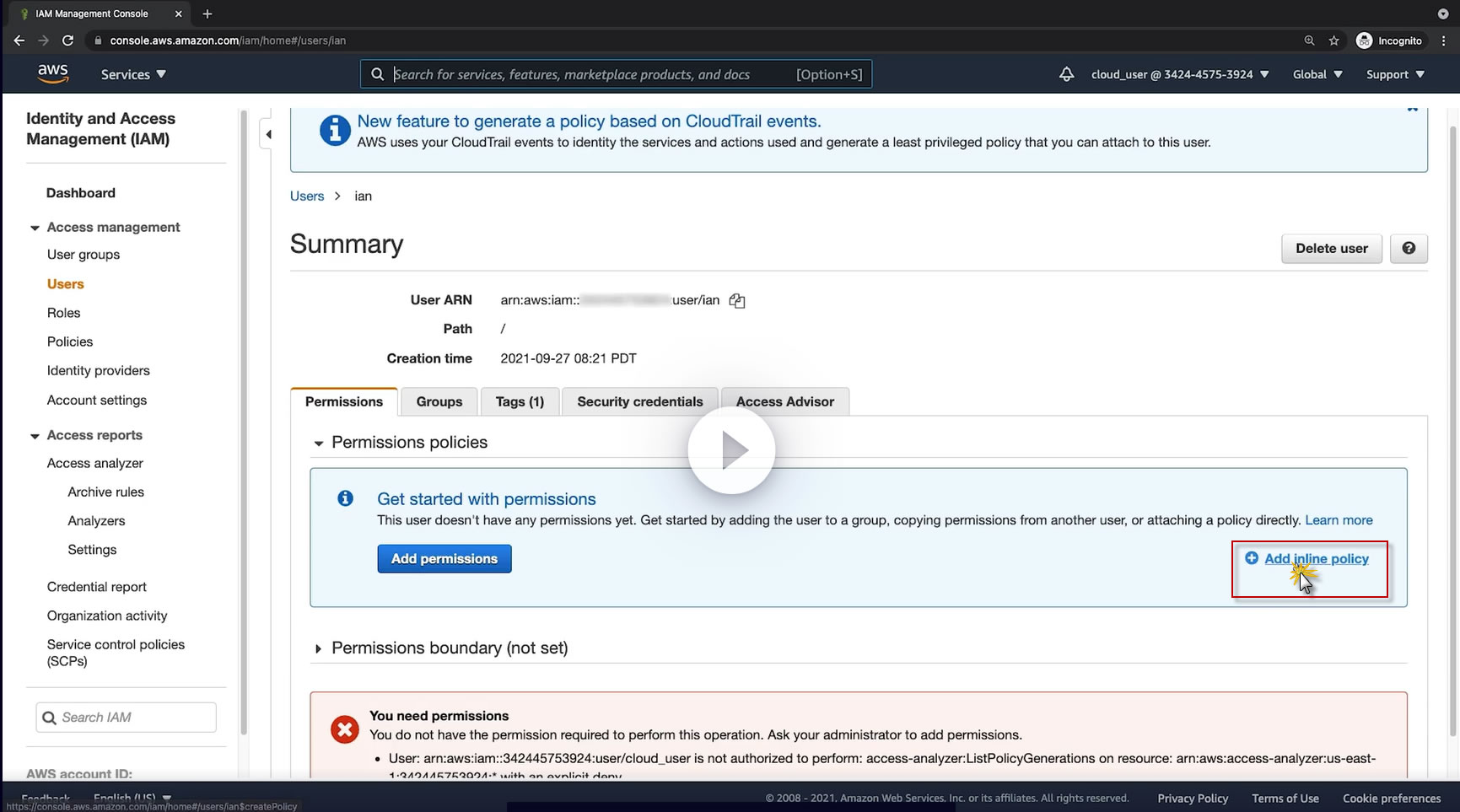This screenshot has width=1460, height=812.
Task: Copy the User ARN with the copy icon
Action: [737, 301]
